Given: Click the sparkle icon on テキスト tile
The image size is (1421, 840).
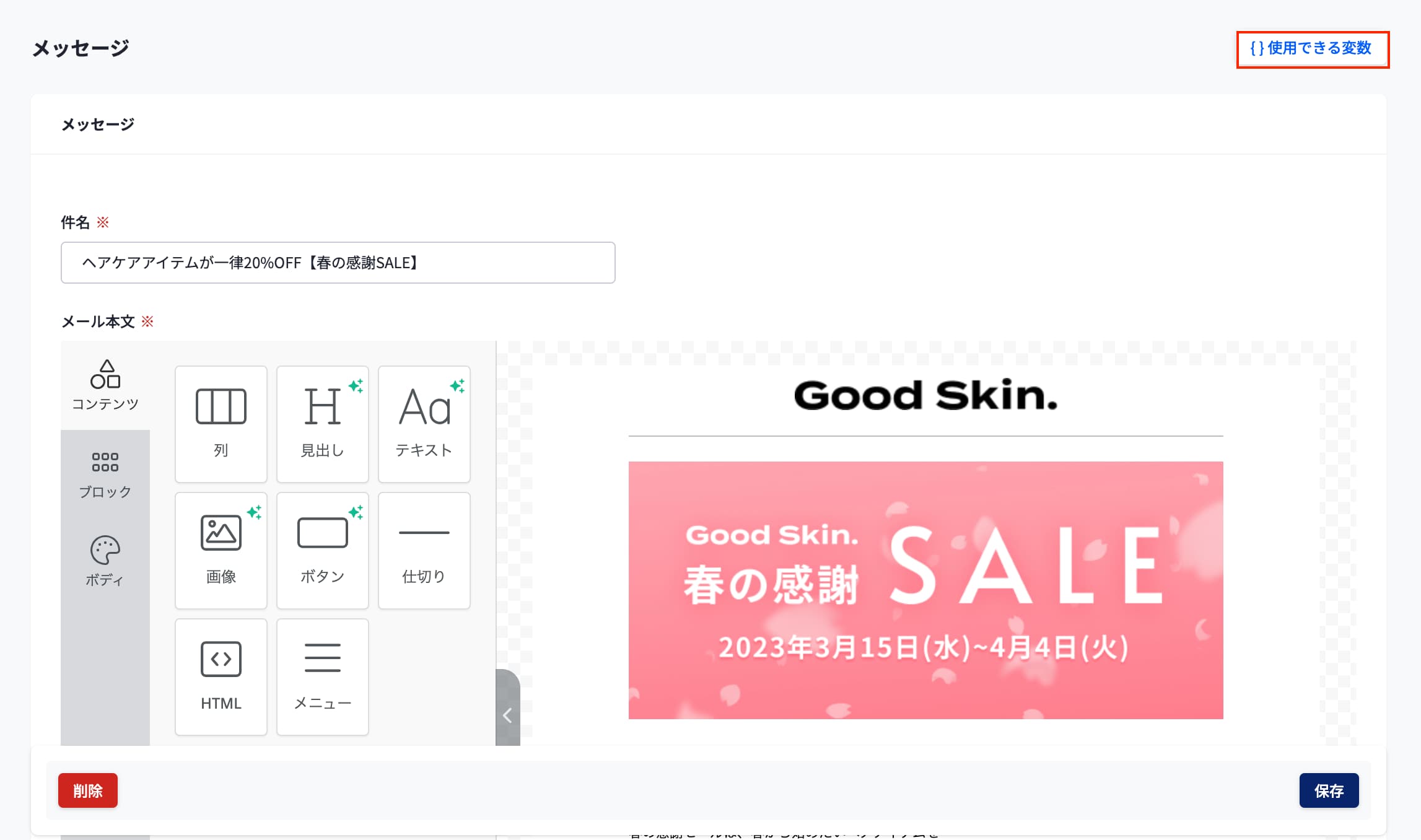Looking at the screenshot, I should 457,386.
